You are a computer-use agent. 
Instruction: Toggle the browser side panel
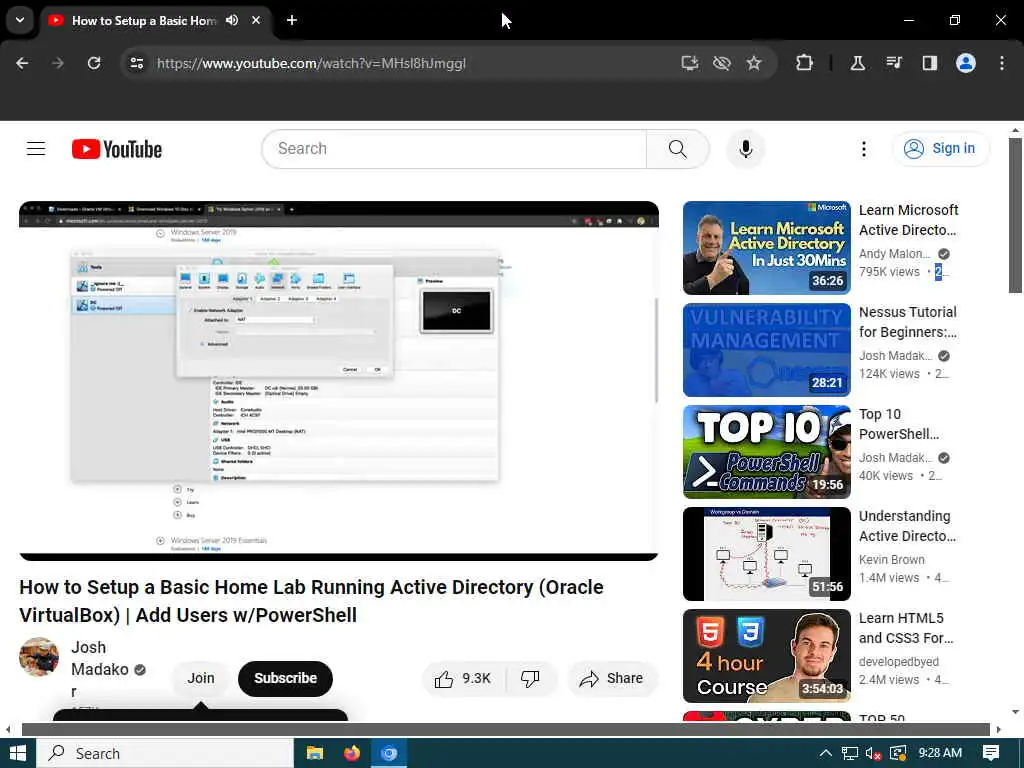929,63
